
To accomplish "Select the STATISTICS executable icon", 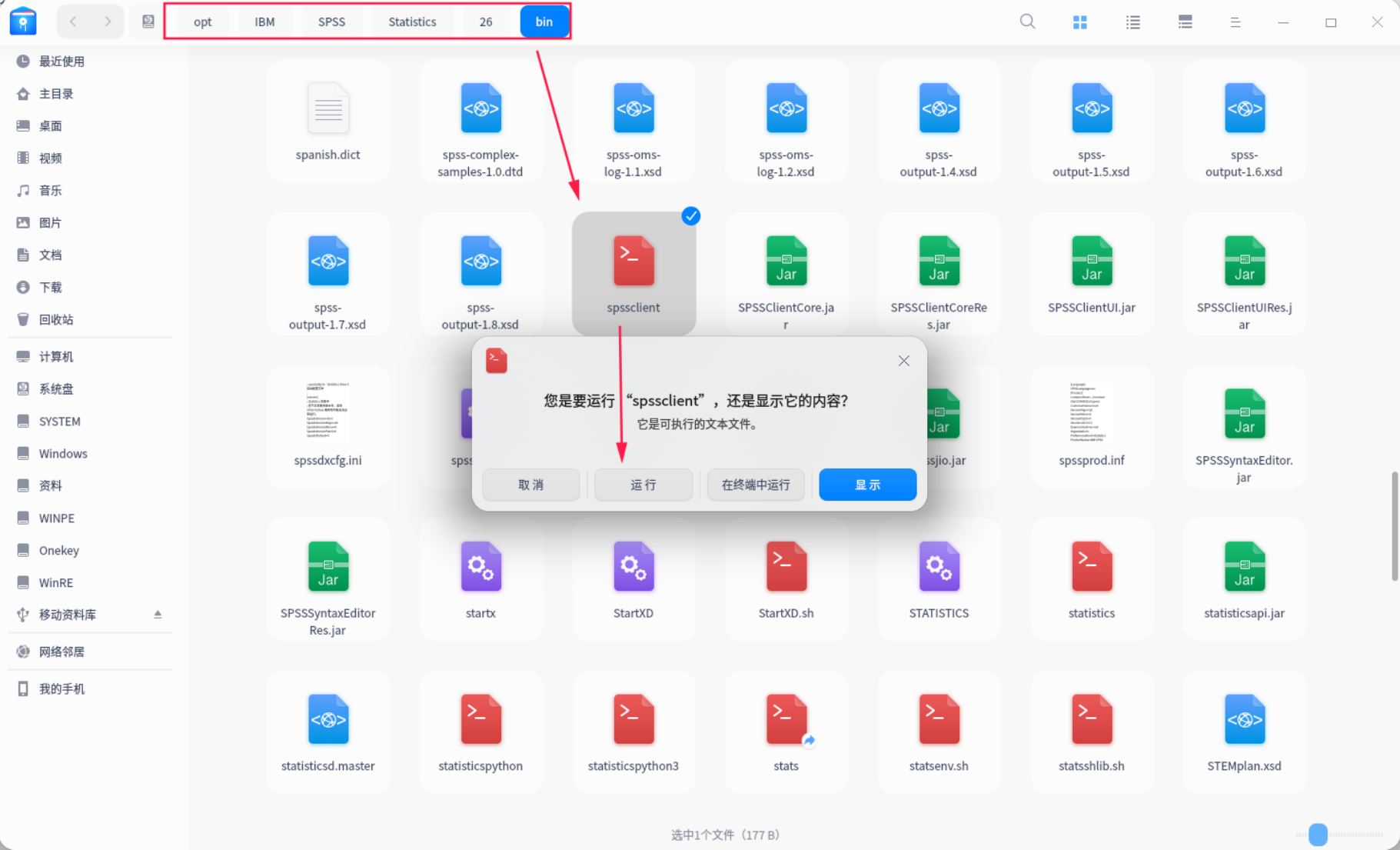I will click(x=939, y=566).
